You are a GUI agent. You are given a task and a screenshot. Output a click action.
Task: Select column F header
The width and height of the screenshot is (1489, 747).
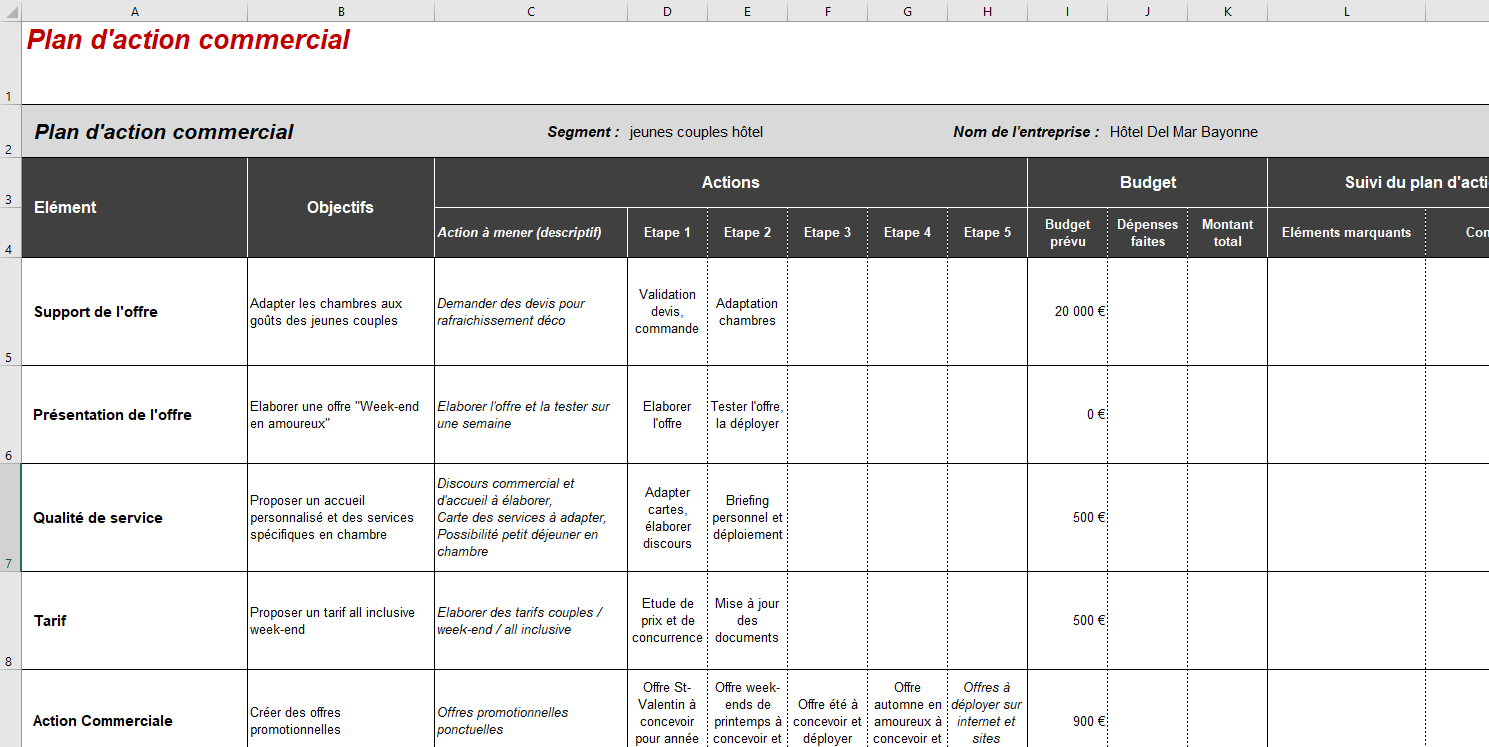(827, 11)
